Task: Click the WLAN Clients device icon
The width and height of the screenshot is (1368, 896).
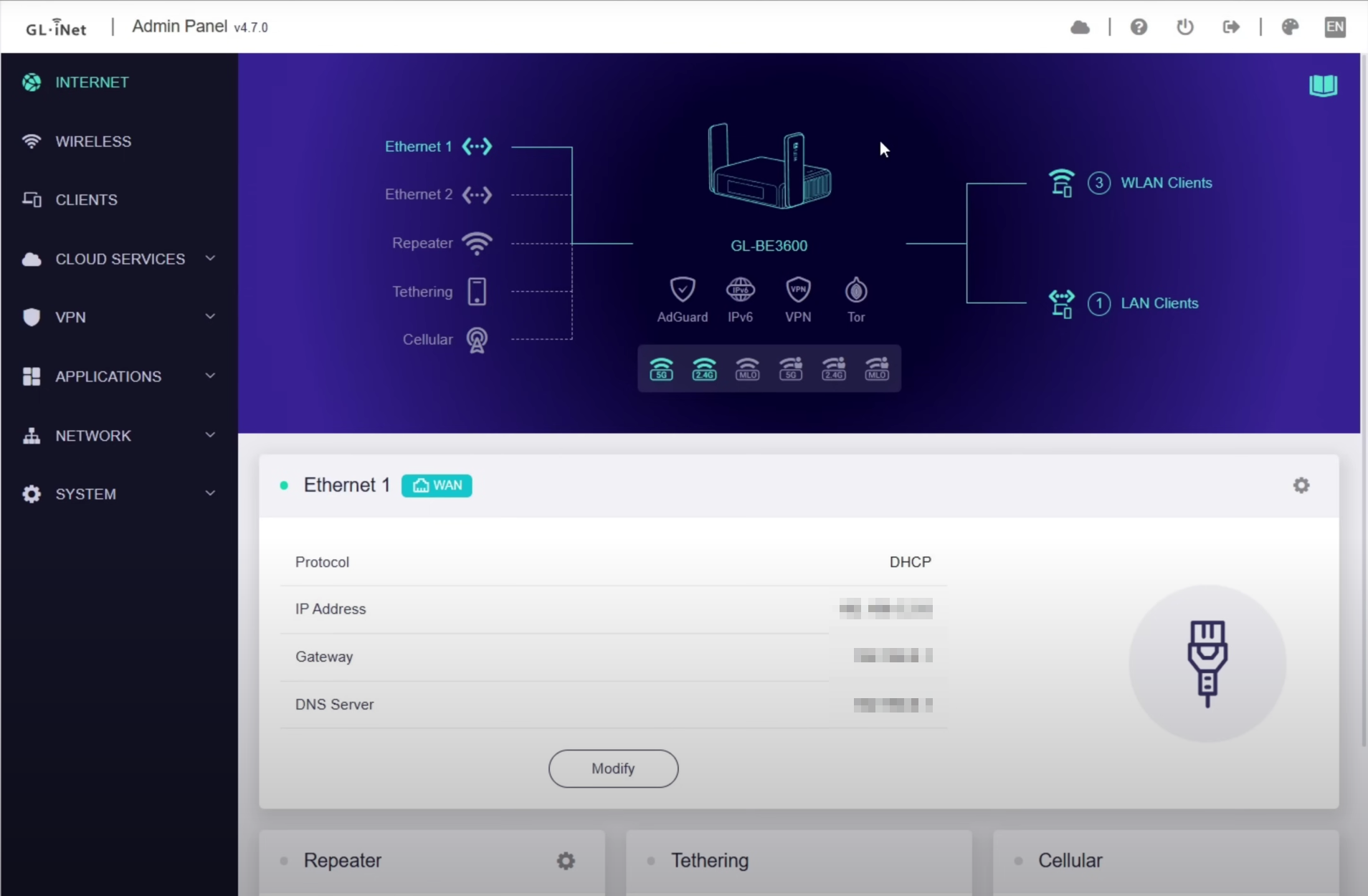Action: tap(1061, 183)
